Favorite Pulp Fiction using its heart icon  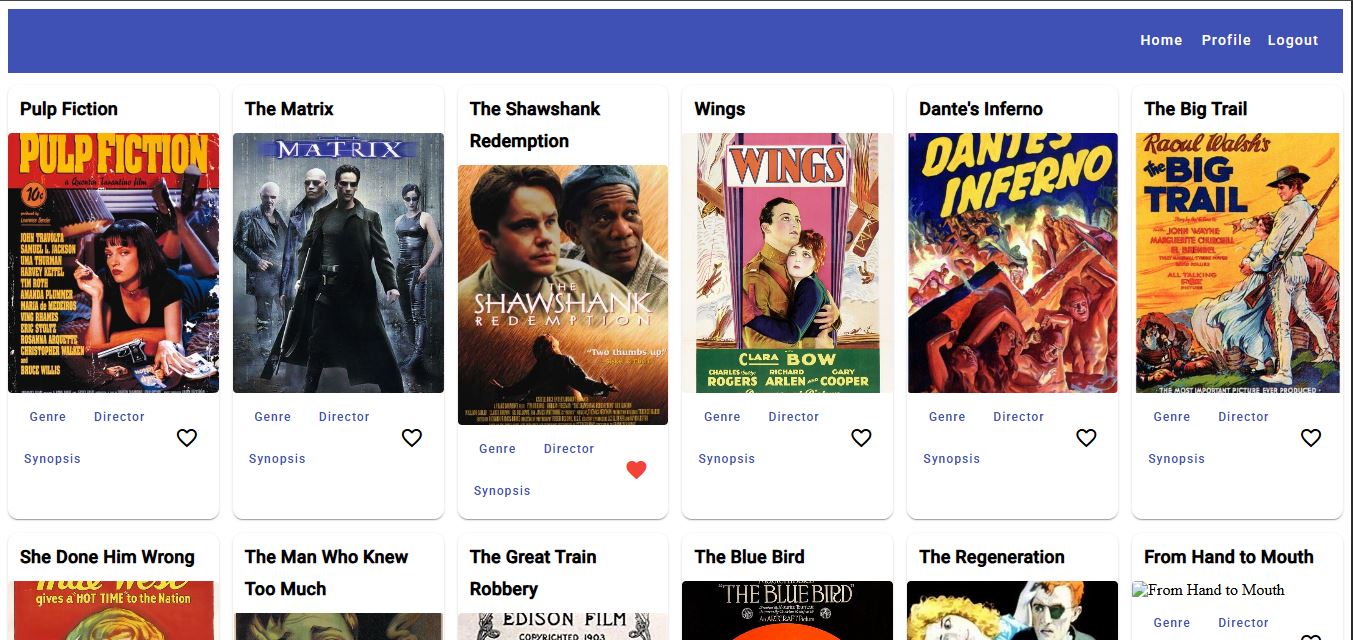pos(187,437)
